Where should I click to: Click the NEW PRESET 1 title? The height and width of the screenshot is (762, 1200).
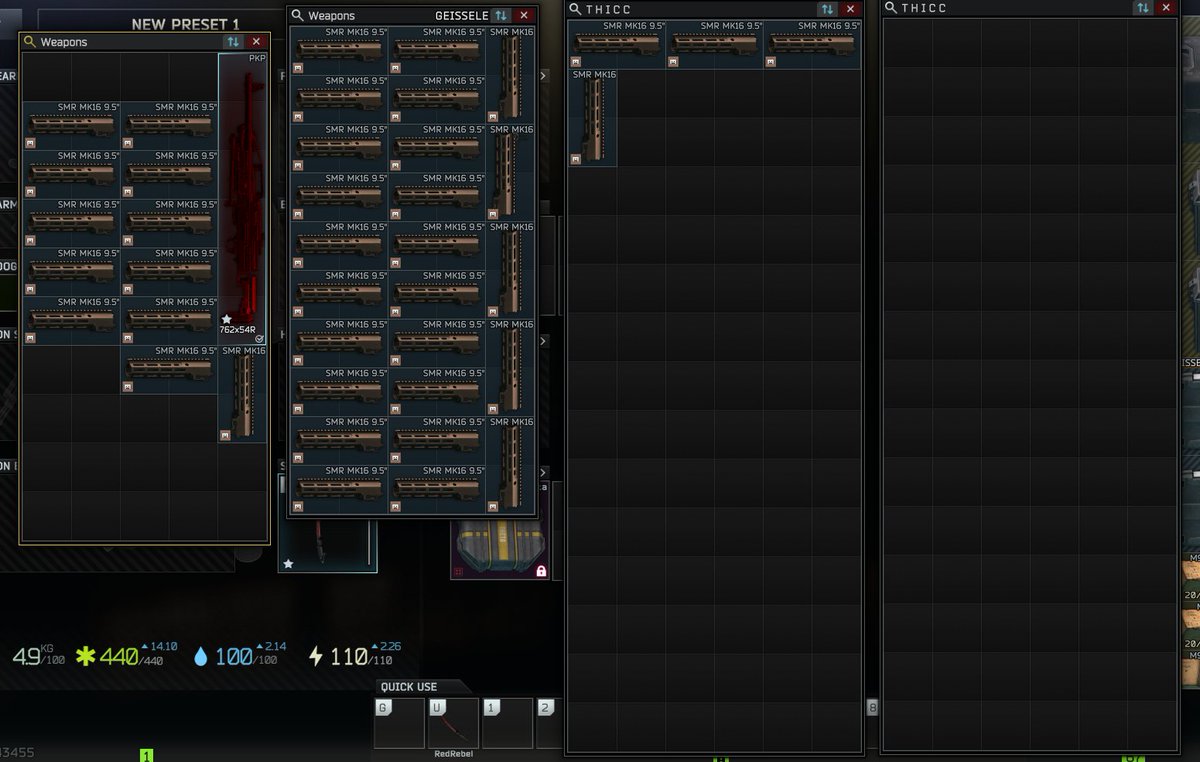click(186, 24)
